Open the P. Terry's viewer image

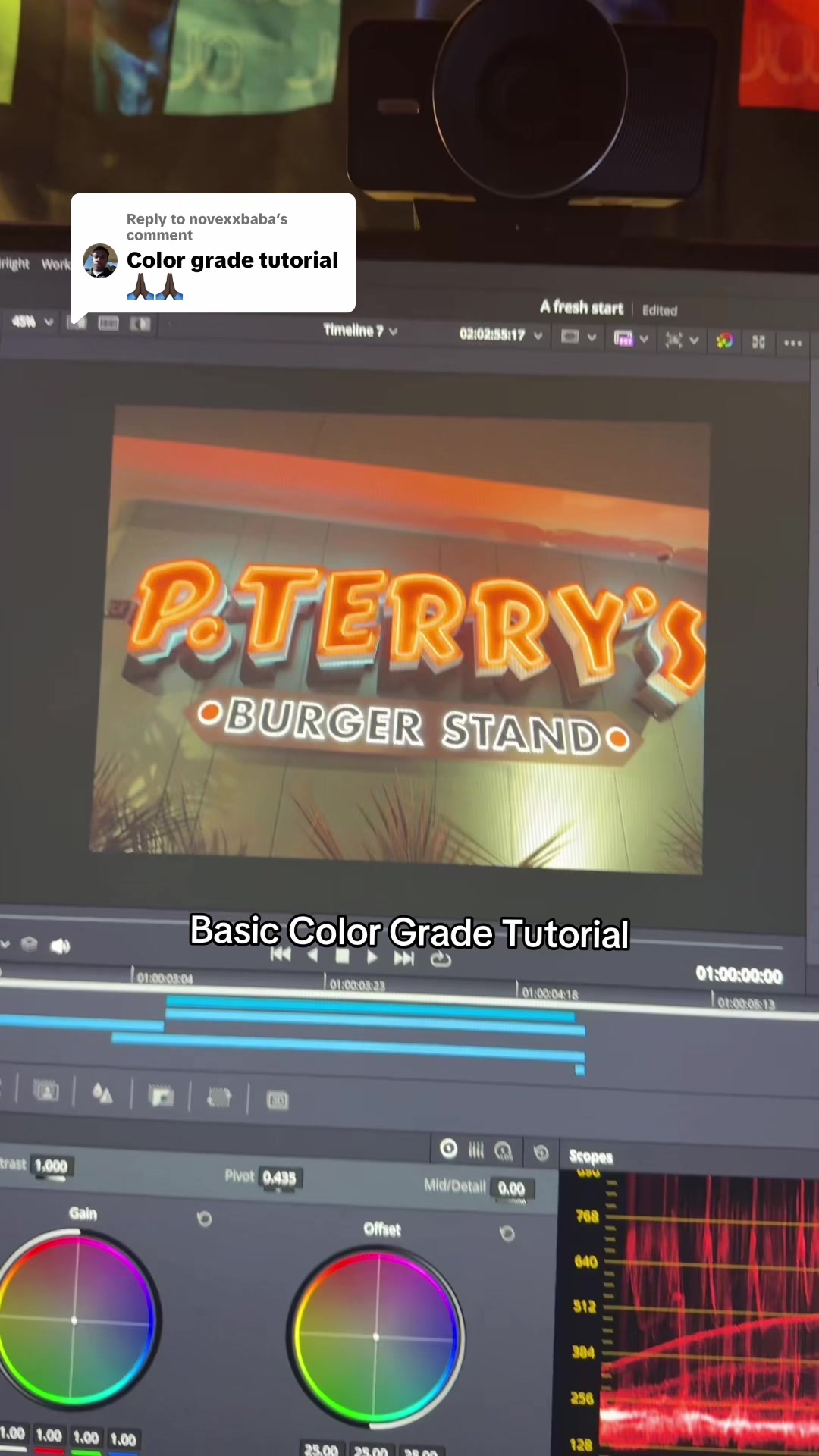[400, 639]
